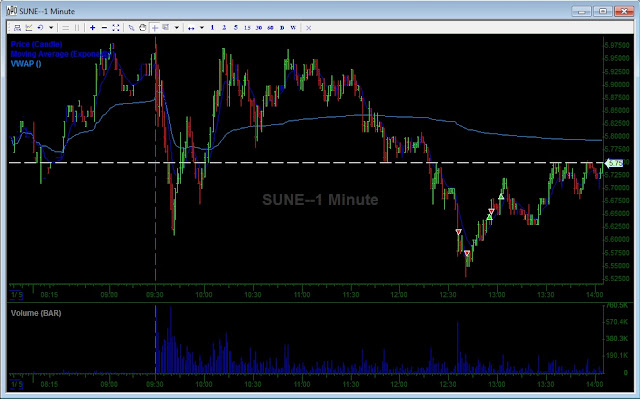
Task: Click the horizontal double-arrow scaling icon
Action: (x=191, y=28)
